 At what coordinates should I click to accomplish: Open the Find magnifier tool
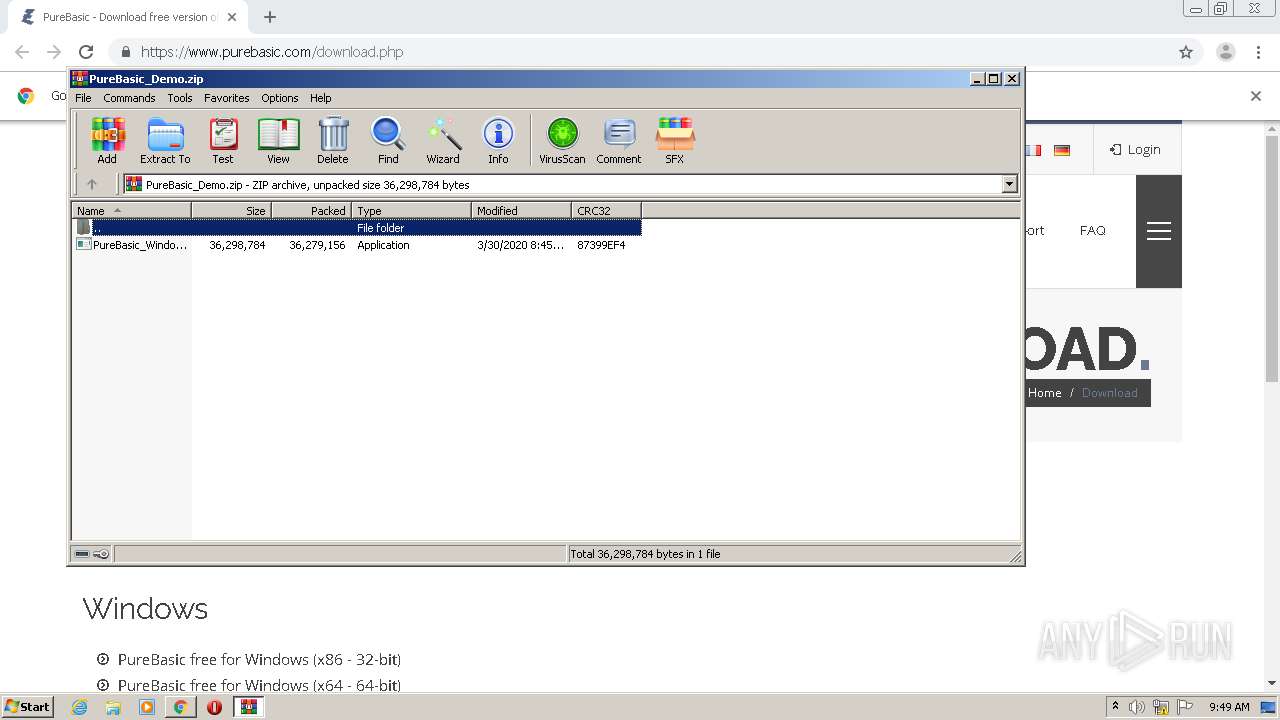coord(388,140)
